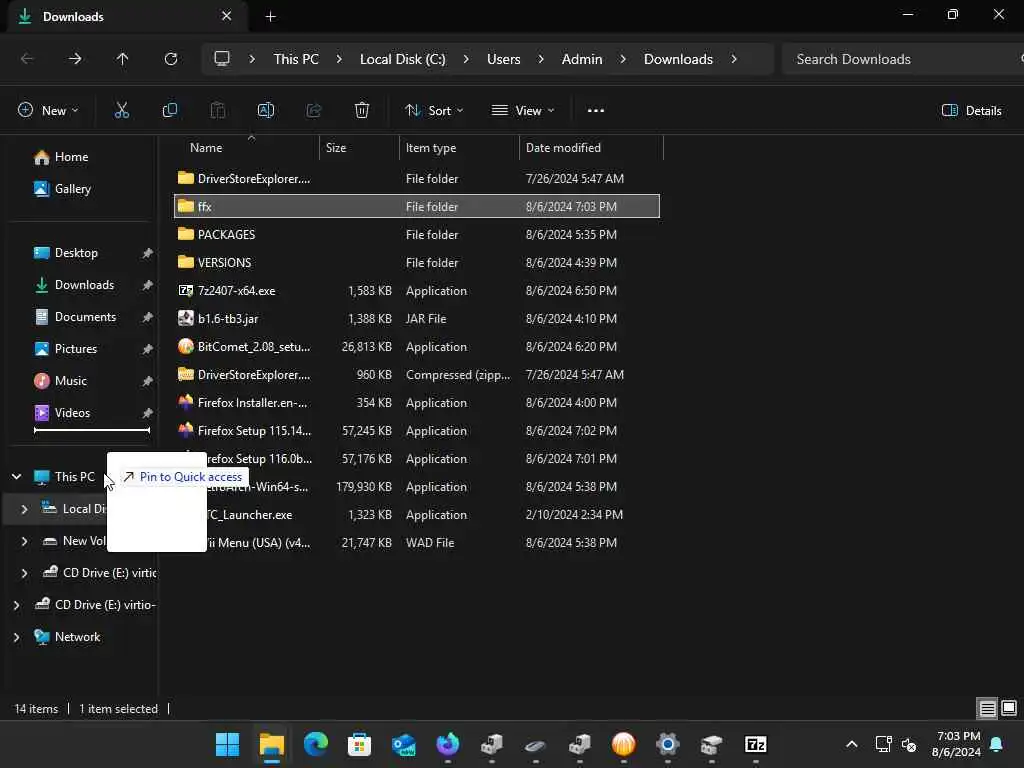Image resolution: width=1024 pixels, height=768 pixels.
Task: Click the Windows Start button
Action: (227, 744)
